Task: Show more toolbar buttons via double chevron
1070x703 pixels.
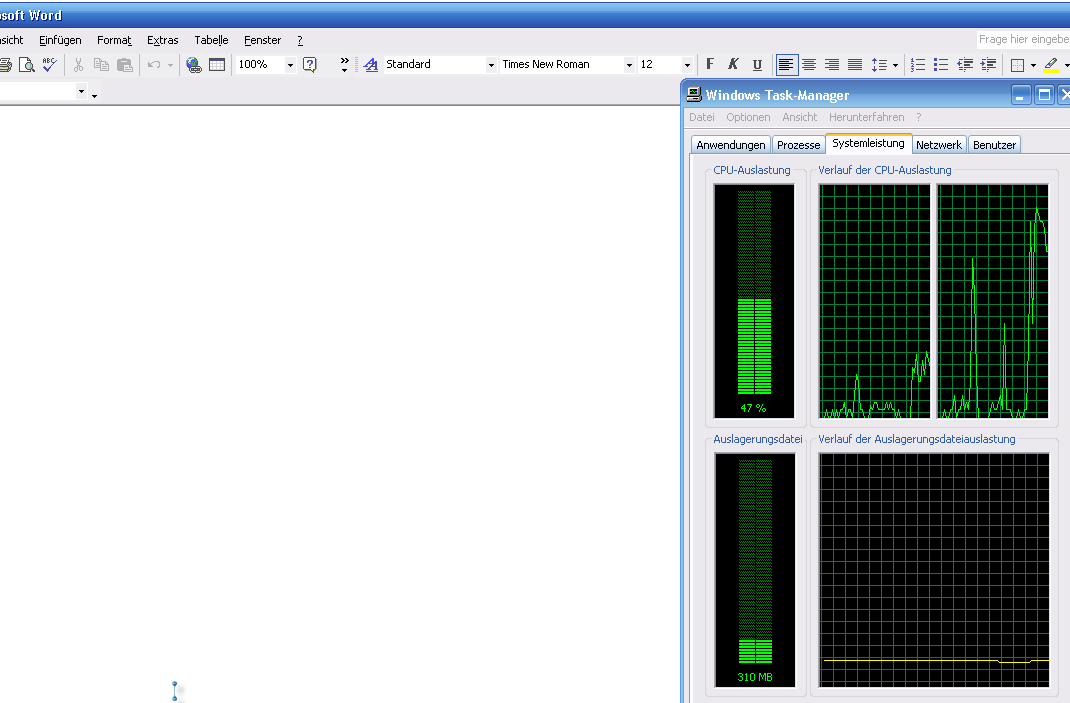Action: coord(345,64)
